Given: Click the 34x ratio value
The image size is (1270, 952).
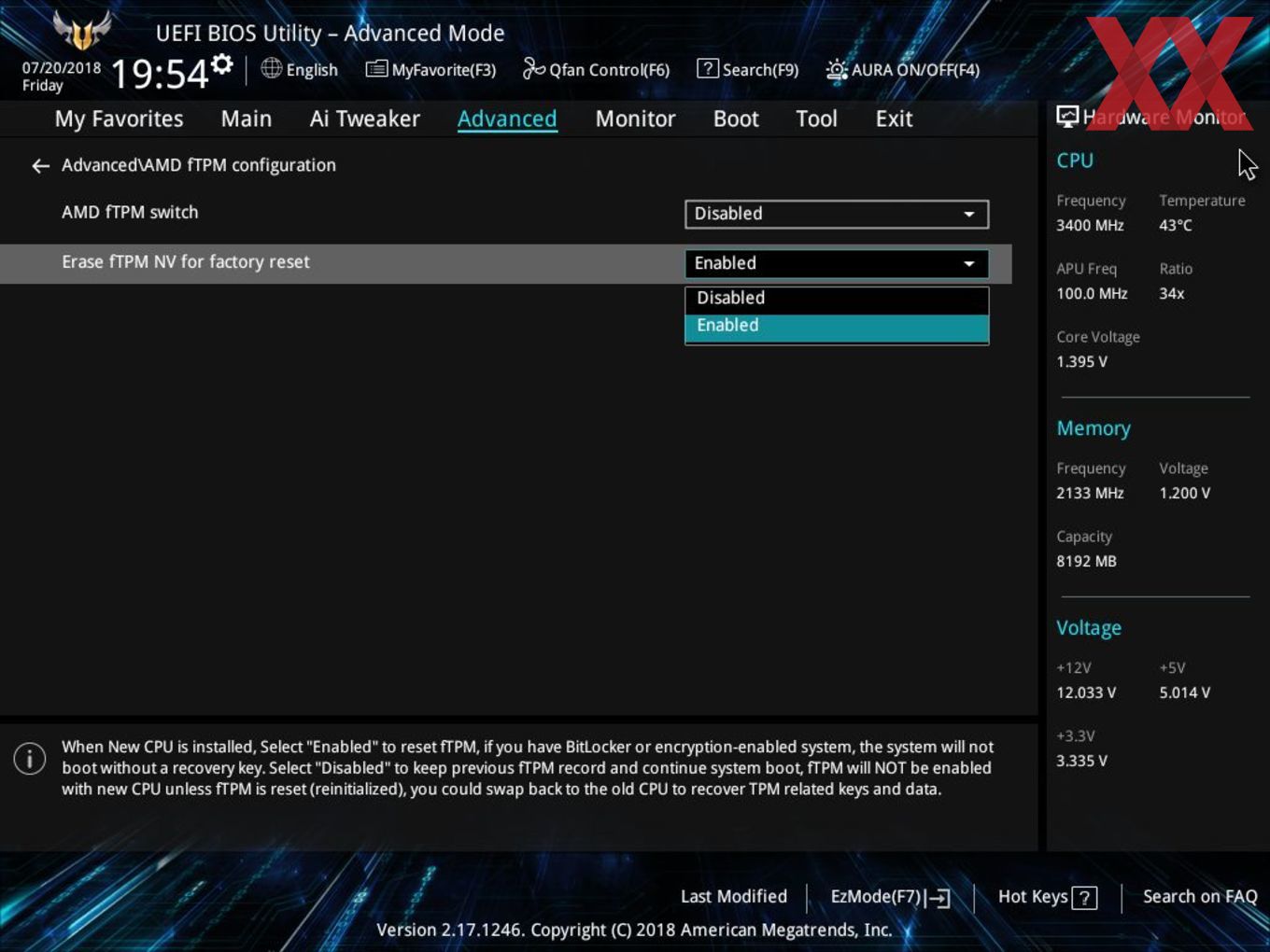Looking at the screenshot, I should click(1172, 294).
